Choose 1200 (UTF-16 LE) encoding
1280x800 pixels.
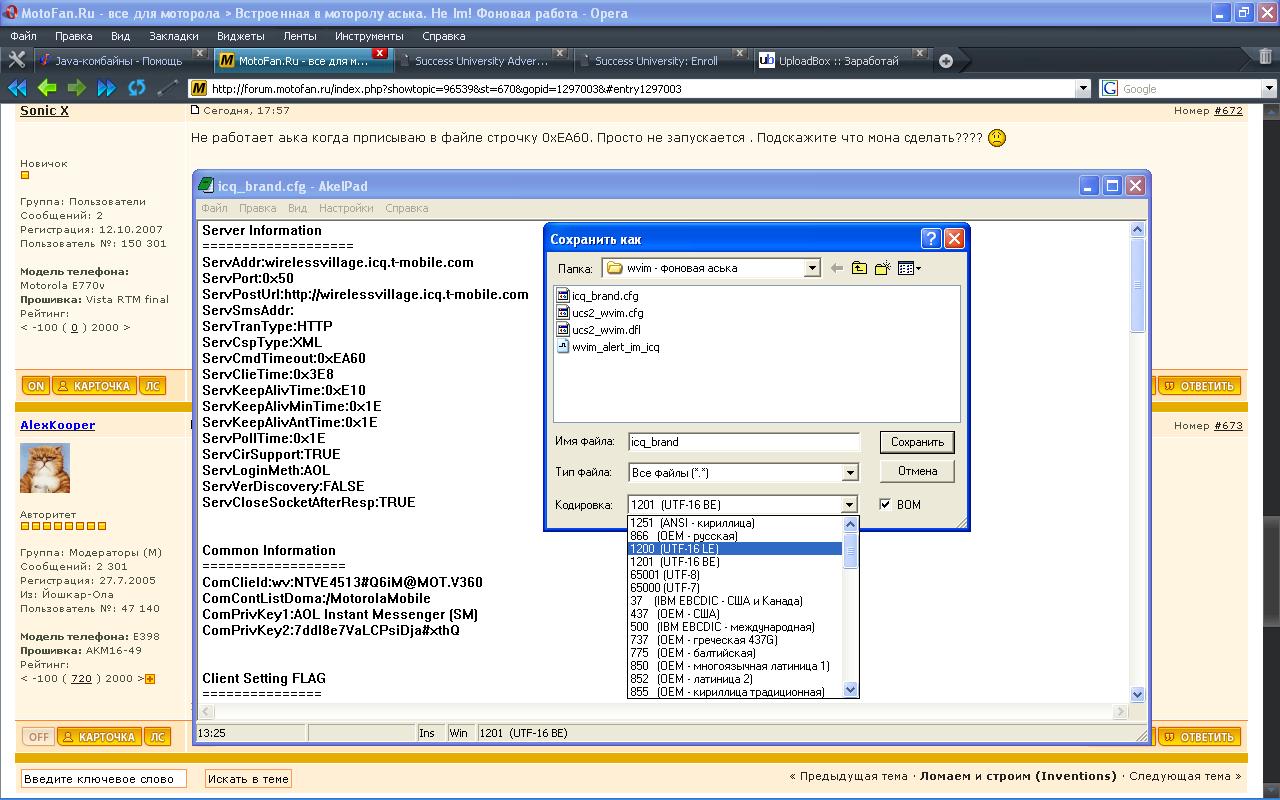735,549
